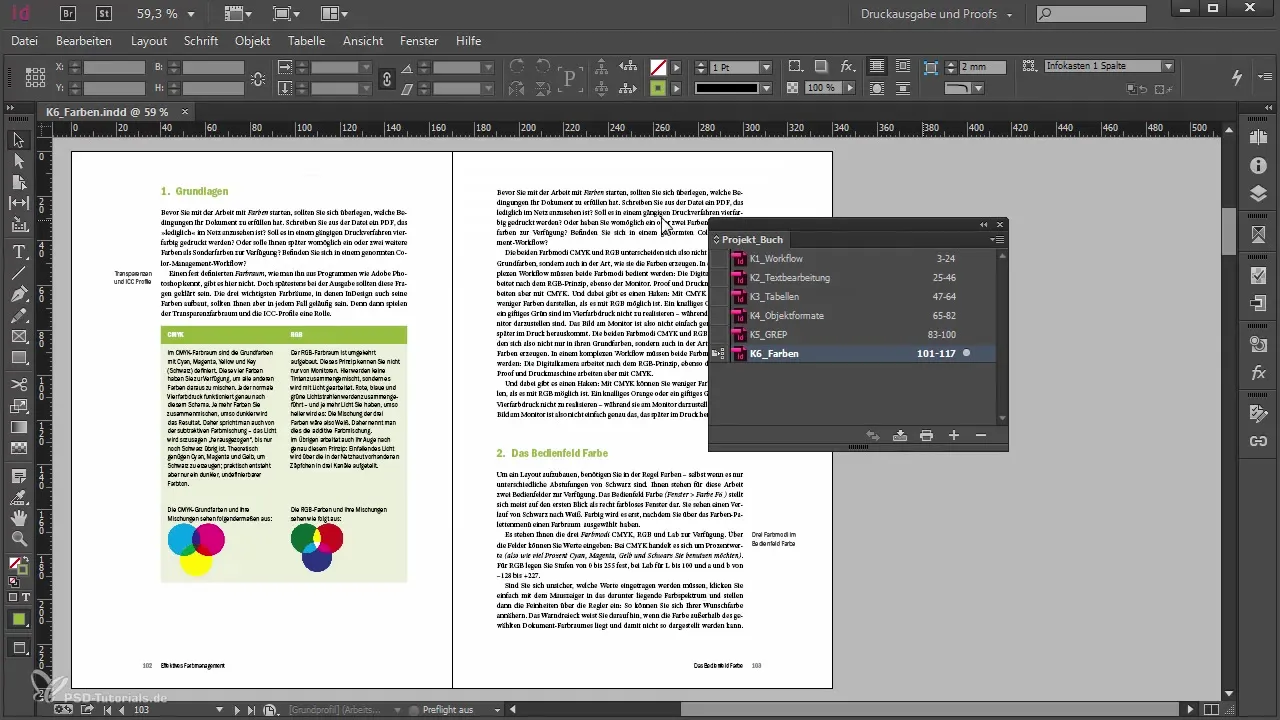Add document with plus icon in book panel
The image size is (1280, 720).
point(954,435)
